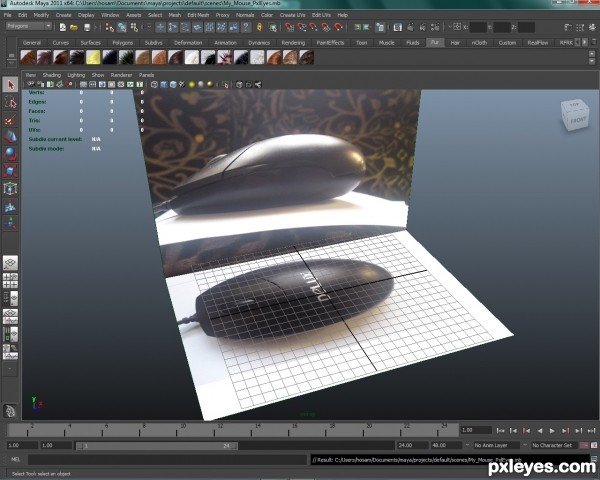This screenshot has height=480, width=600.
Task: Click the wireframe cube viewport icon
Action: 154,85
